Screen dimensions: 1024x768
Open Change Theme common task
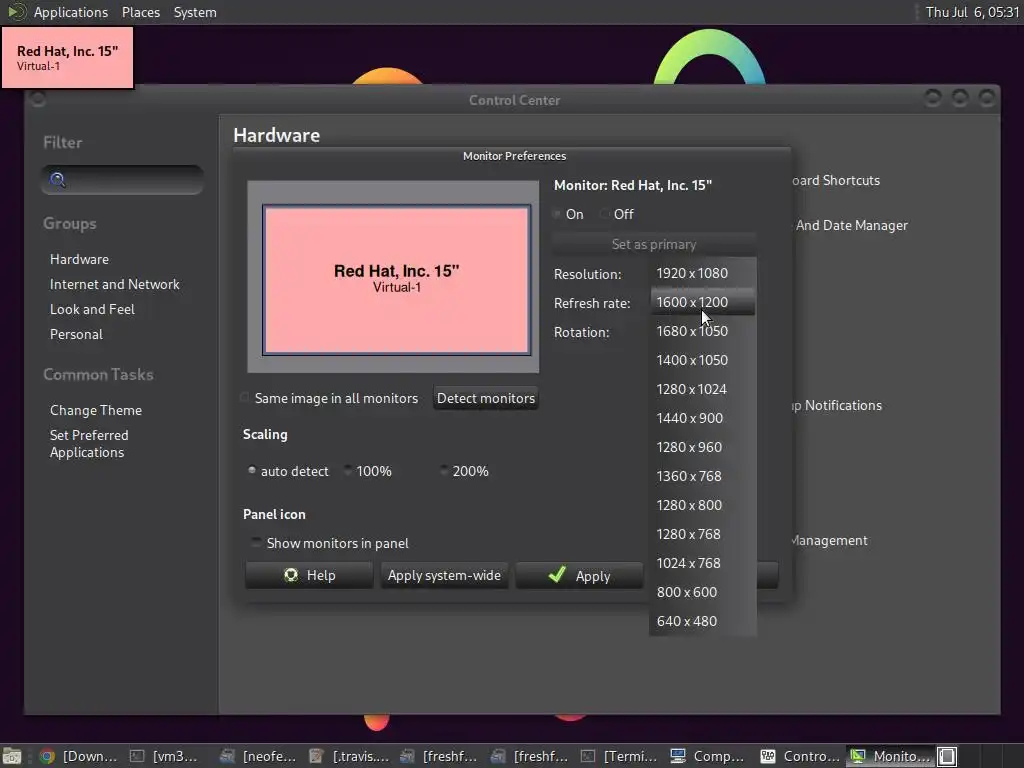(96, 410)
